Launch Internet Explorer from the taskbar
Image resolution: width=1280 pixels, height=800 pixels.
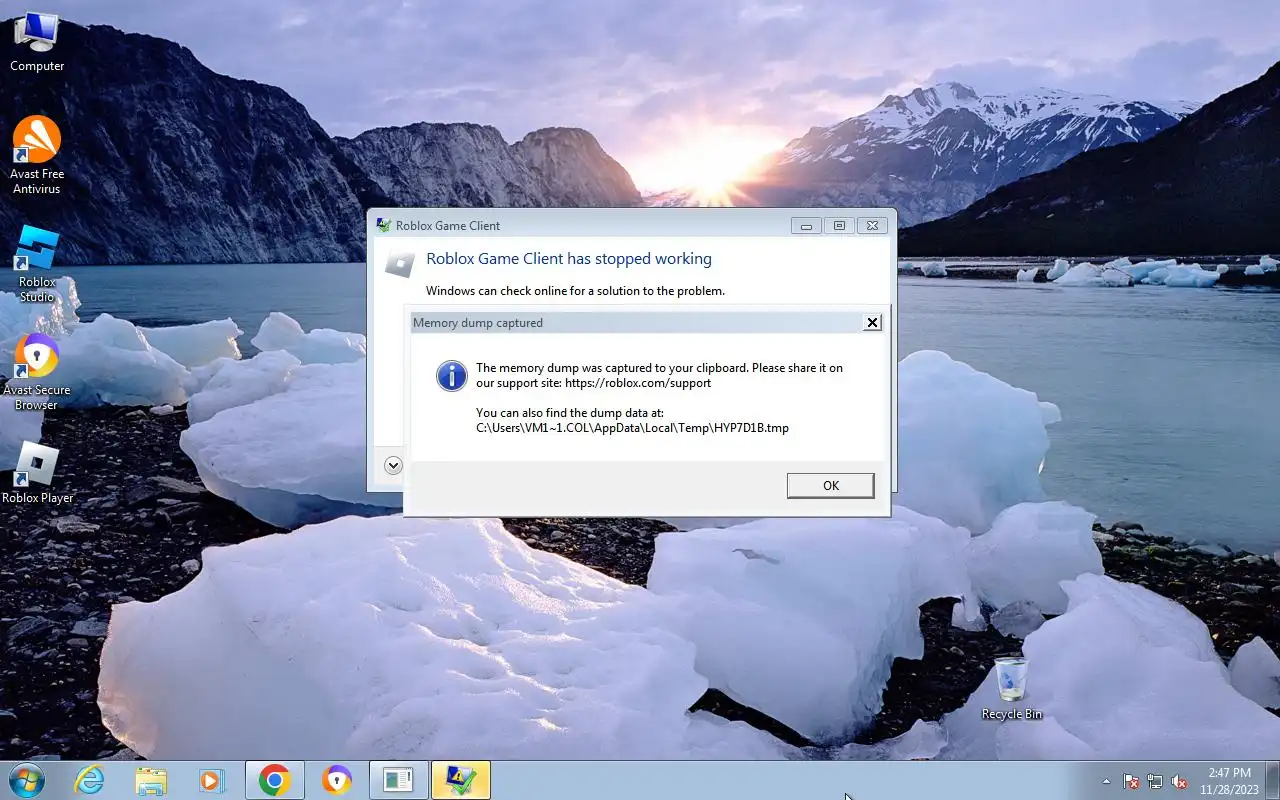pyautogui.click(x=89, y=780)
